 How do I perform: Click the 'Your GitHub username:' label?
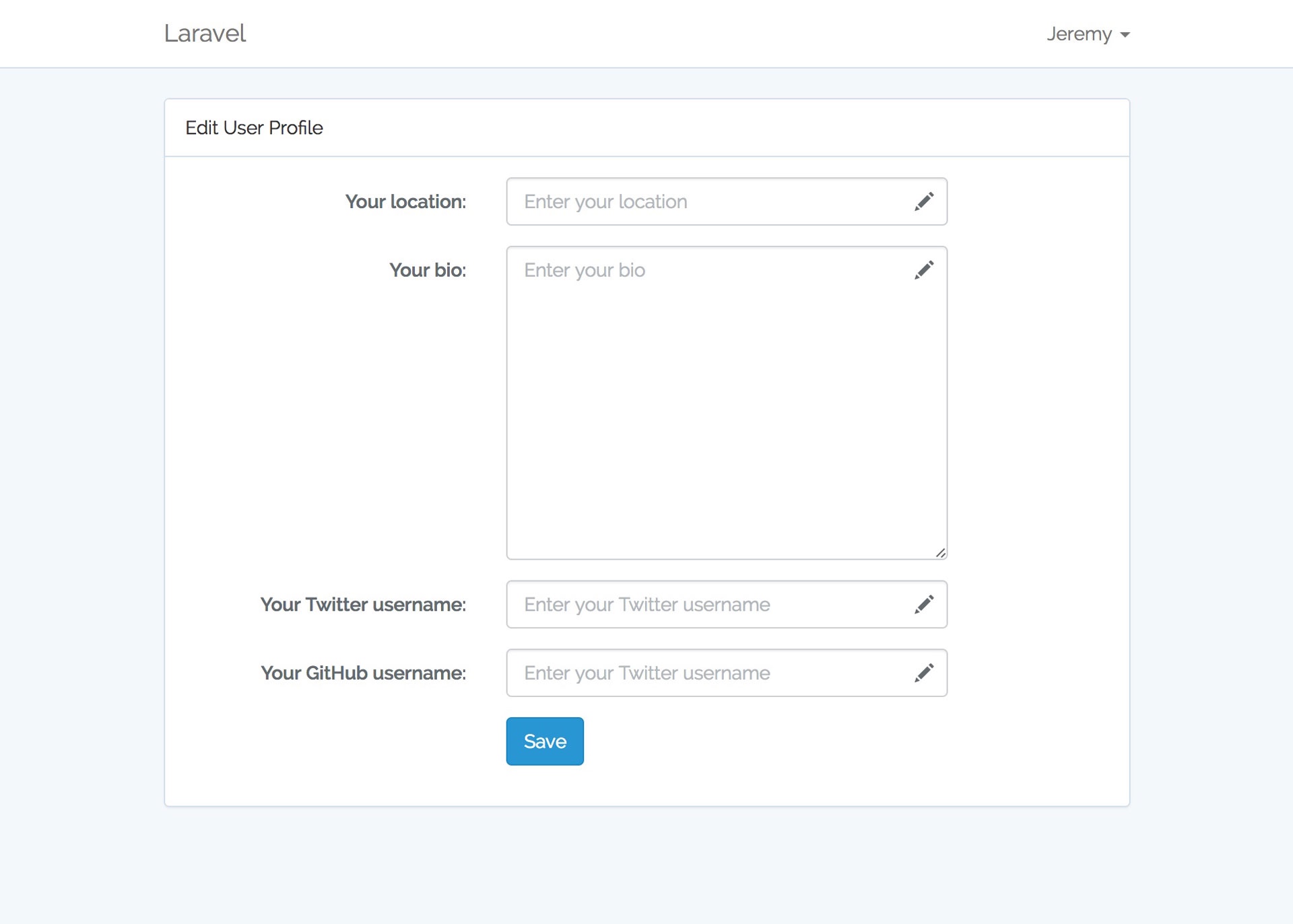[x=363, y=673]
